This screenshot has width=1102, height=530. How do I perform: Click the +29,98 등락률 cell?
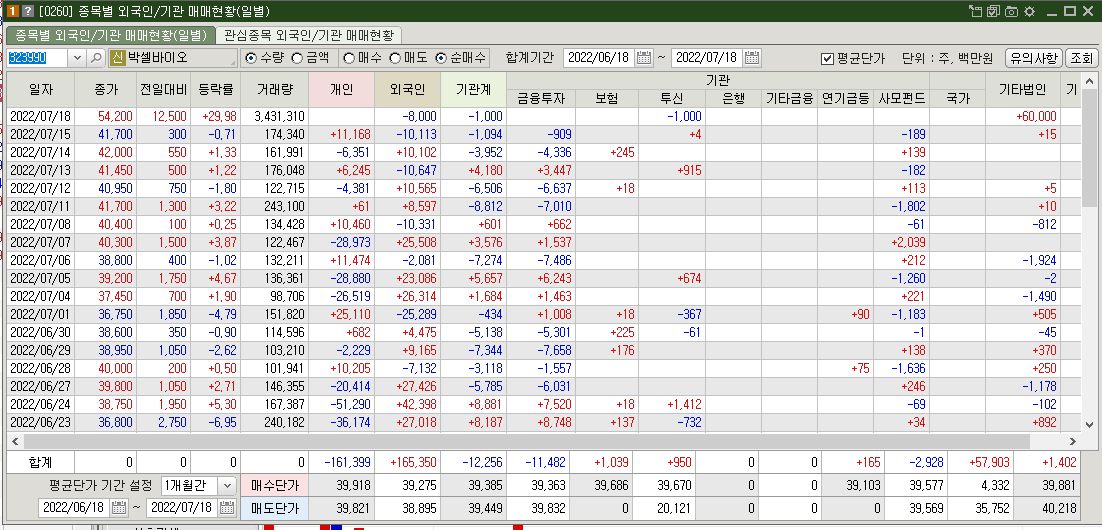[x=215, y=117]
